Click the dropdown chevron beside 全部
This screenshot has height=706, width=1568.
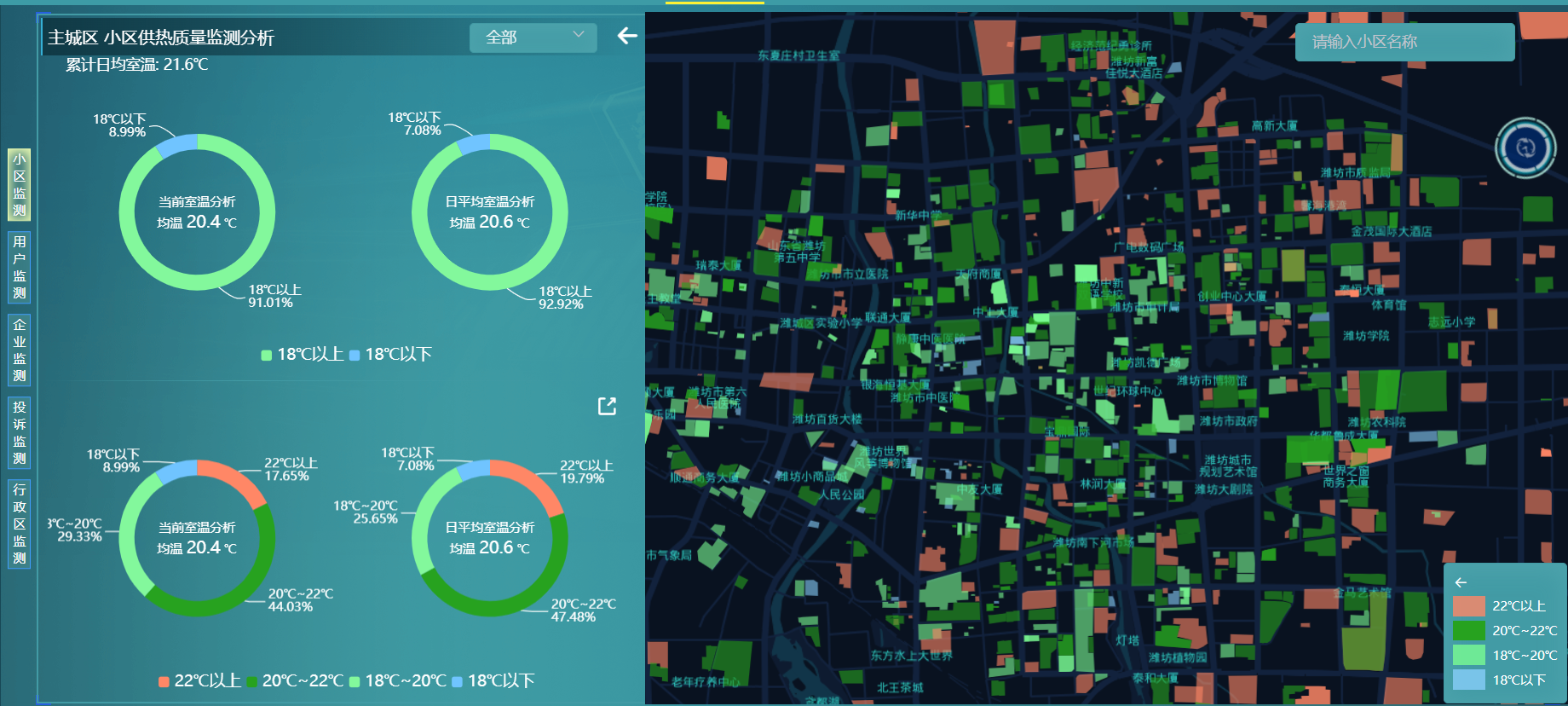tap(579, 35)
